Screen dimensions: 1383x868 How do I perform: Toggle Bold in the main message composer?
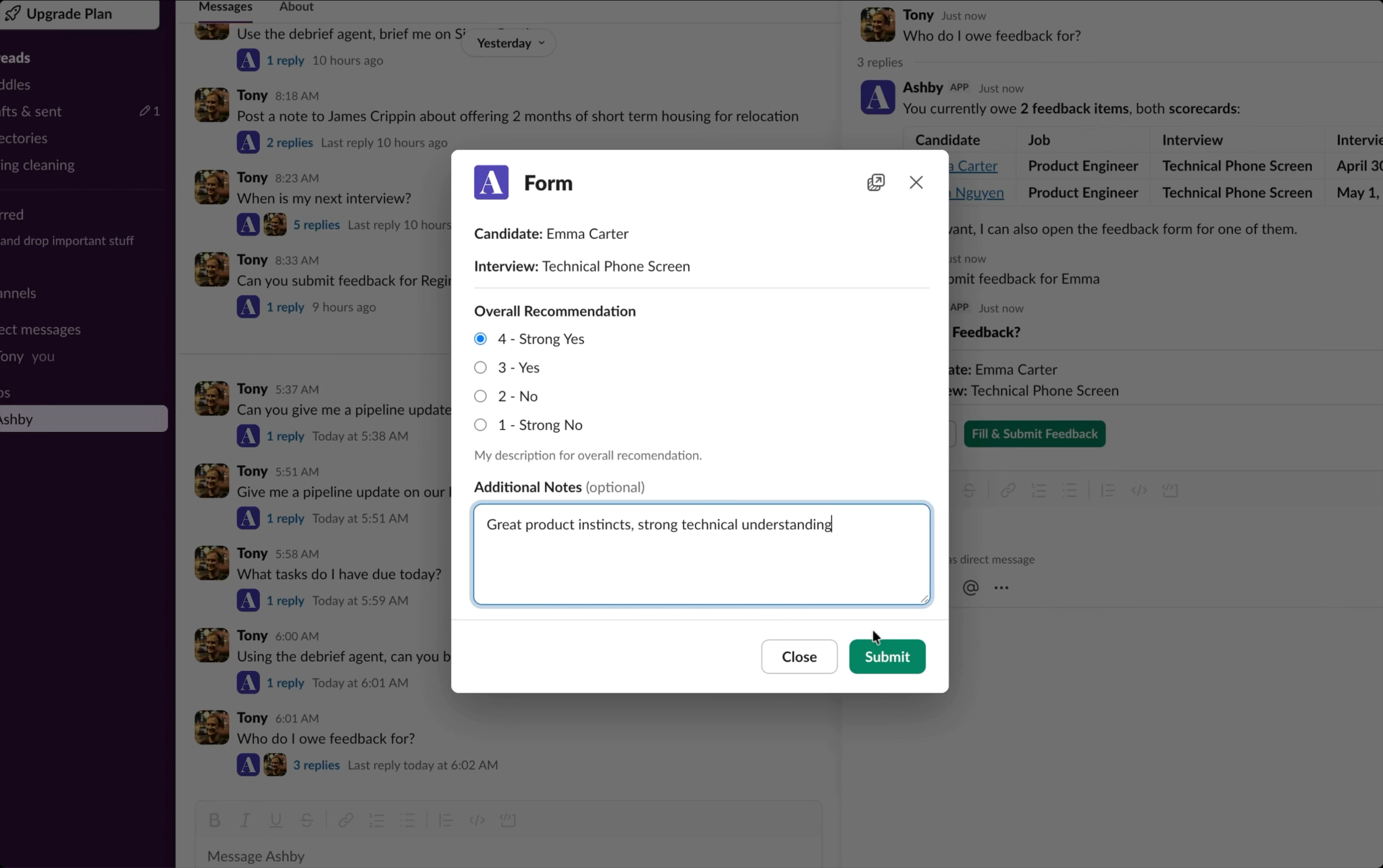coord(214,820)
